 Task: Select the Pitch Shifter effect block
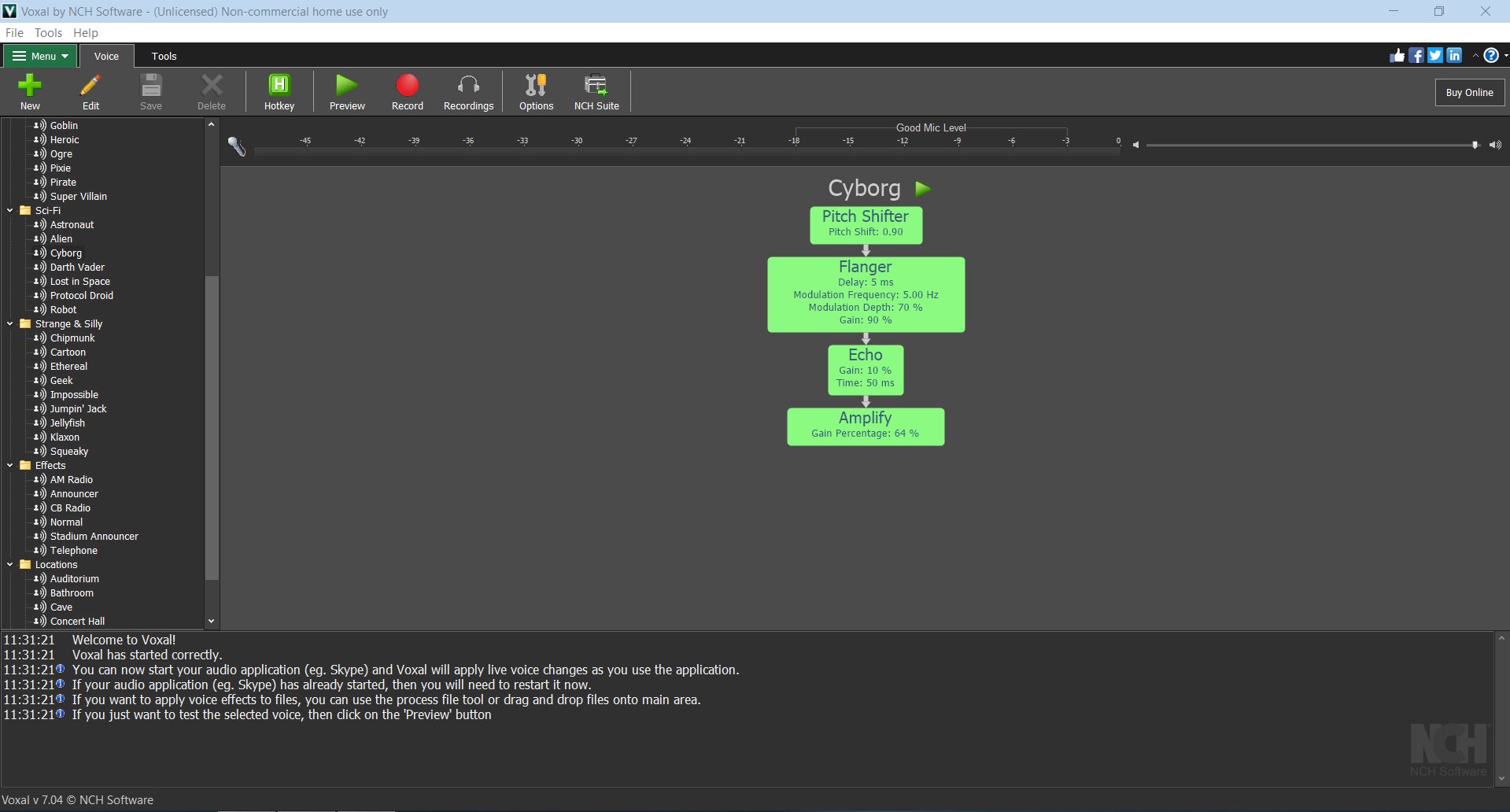coord(866,225)
